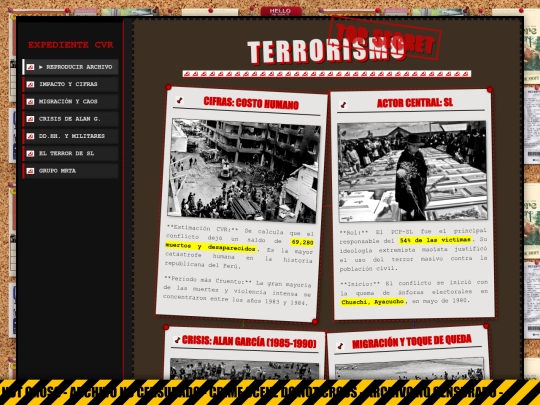Open El Terror de SL section
The height and width of the screenshot is (405, 540).
click(71, 153)
